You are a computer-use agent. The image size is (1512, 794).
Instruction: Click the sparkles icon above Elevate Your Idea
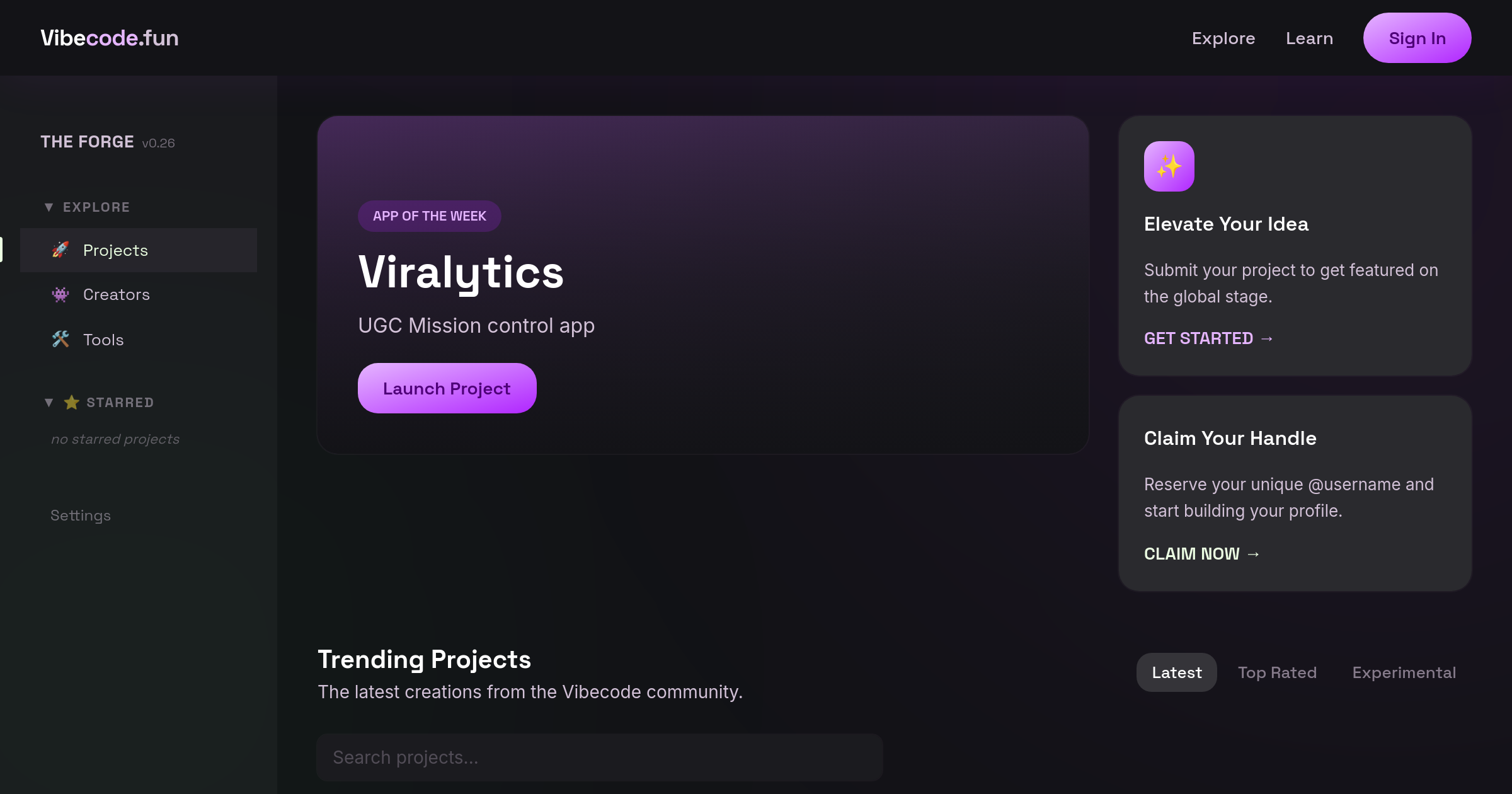[x=1169, y=166]
